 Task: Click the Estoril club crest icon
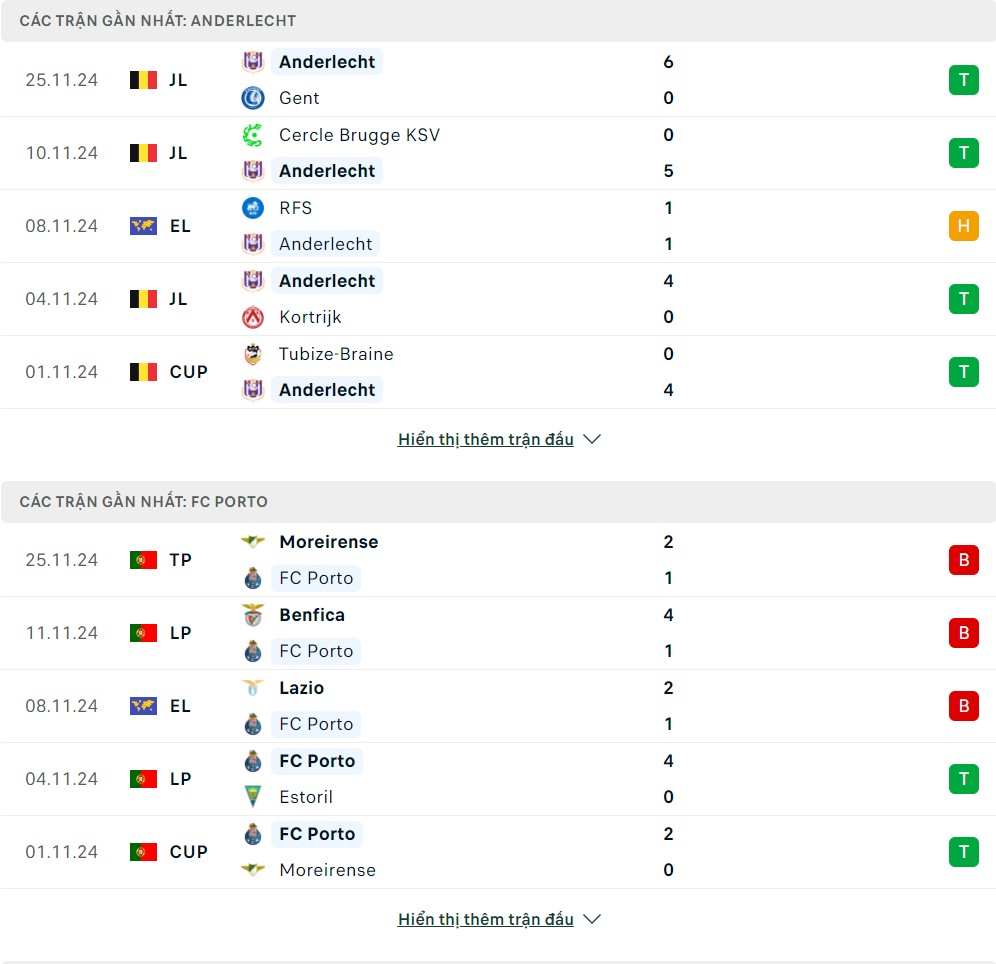(253, 797)
